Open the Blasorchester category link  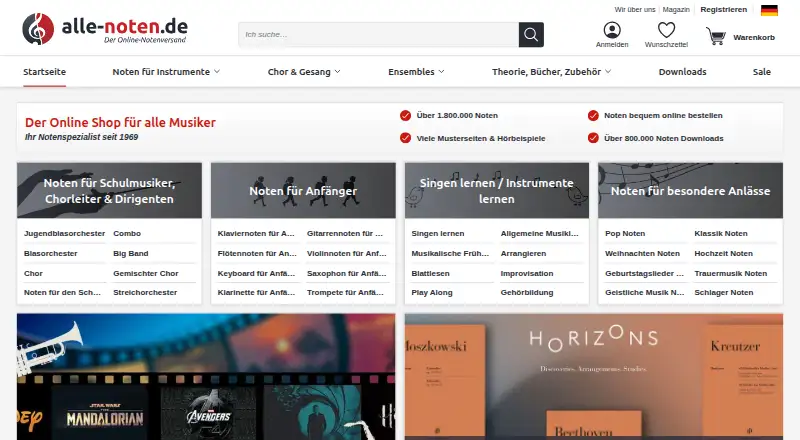(x=51, y=253)
